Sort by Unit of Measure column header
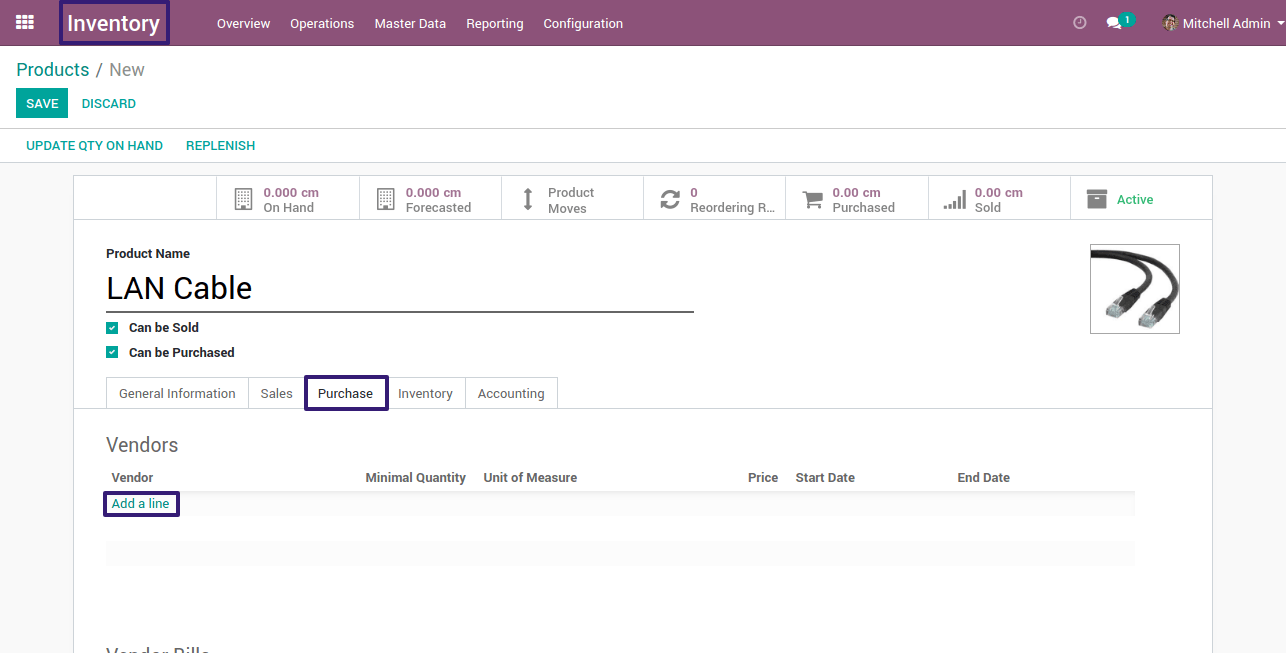Viewport: 1286px width, 653px height. pyautogui.click(x=530, y=478)
